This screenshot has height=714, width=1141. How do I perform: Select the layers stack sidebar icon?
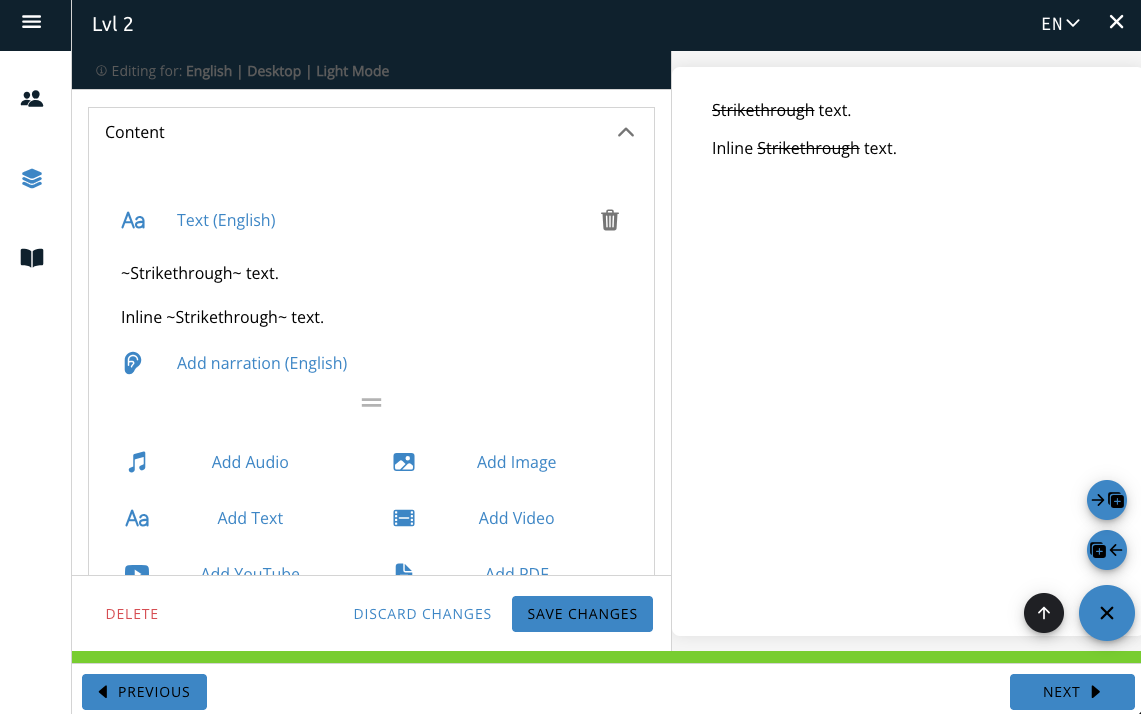click(x=32, y=179)
